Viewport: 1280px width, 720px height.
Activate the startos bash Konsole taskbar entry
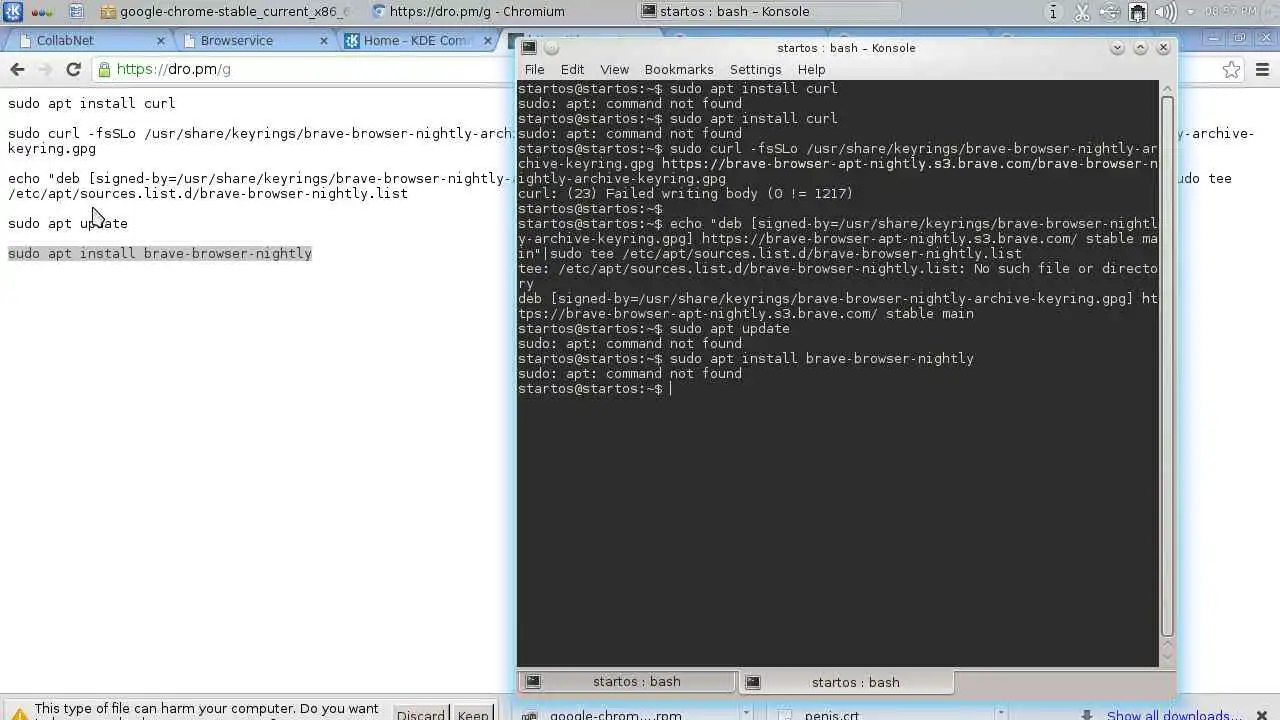point(768,12)
